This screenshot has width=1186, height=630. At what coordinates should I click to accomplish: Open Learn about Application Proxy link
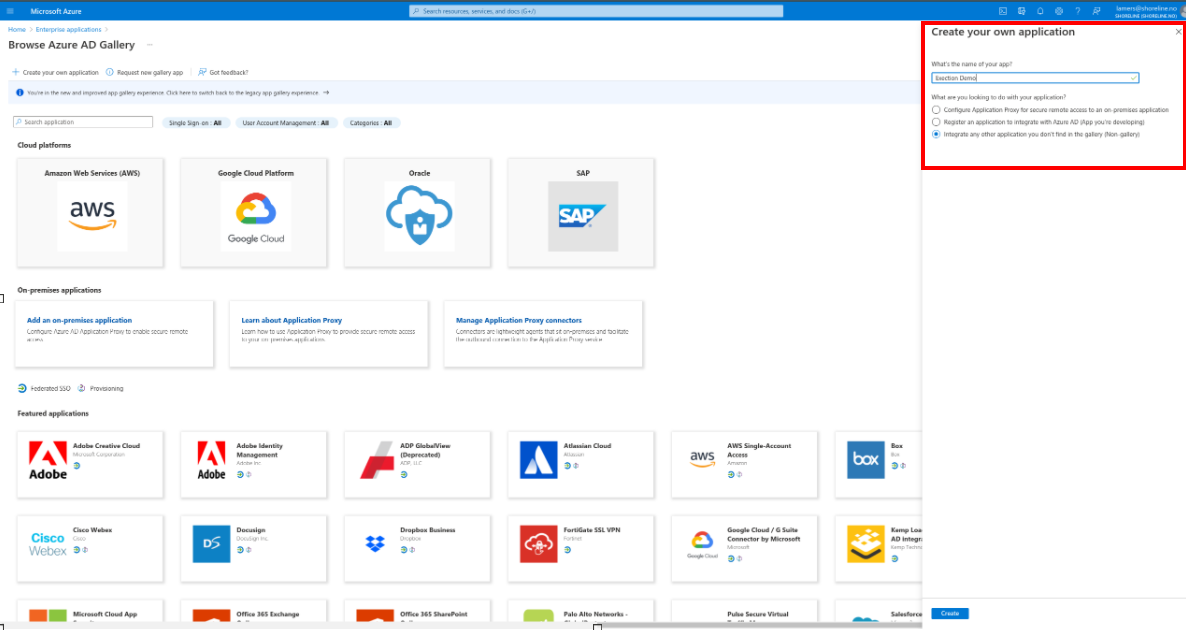(291, 321)
